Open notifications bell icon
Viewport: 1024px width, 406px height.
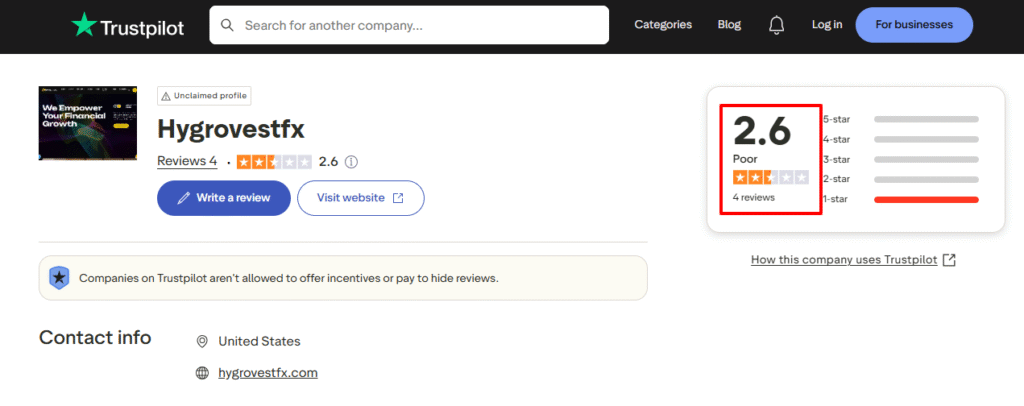[x=776, y=25]
